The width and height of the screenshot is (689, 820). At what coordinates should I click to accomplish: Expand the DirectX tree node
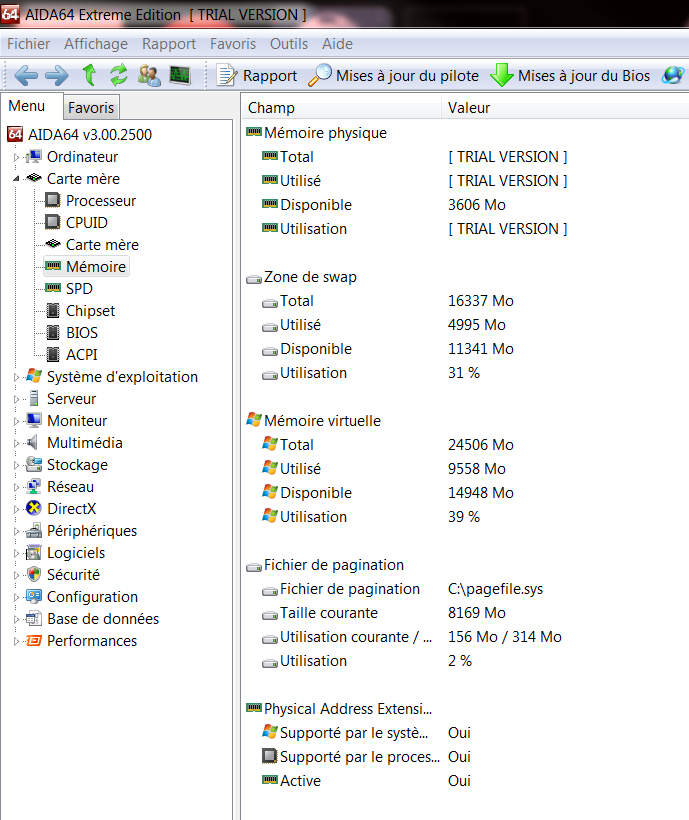point(16,509)
